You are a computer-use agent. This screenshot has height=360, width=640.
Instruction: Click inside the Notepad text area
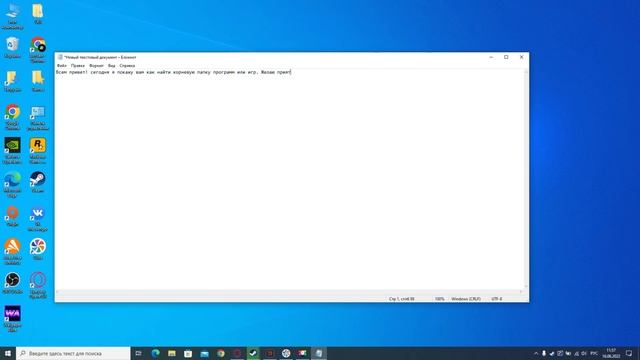290,180
